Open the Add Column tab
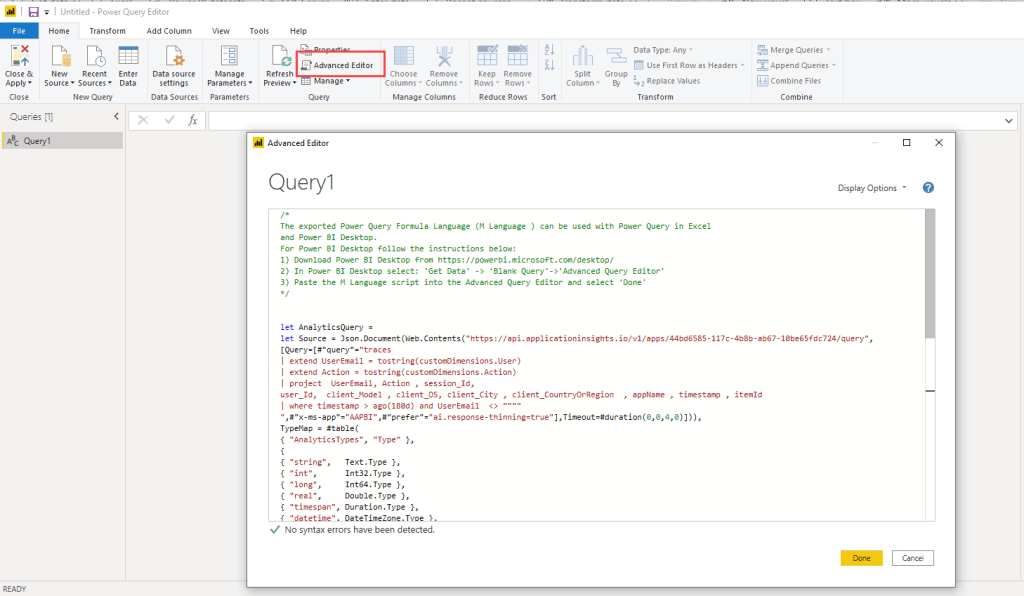The width and height of the screenshot is (1024, 596). (x=169, y=31)
